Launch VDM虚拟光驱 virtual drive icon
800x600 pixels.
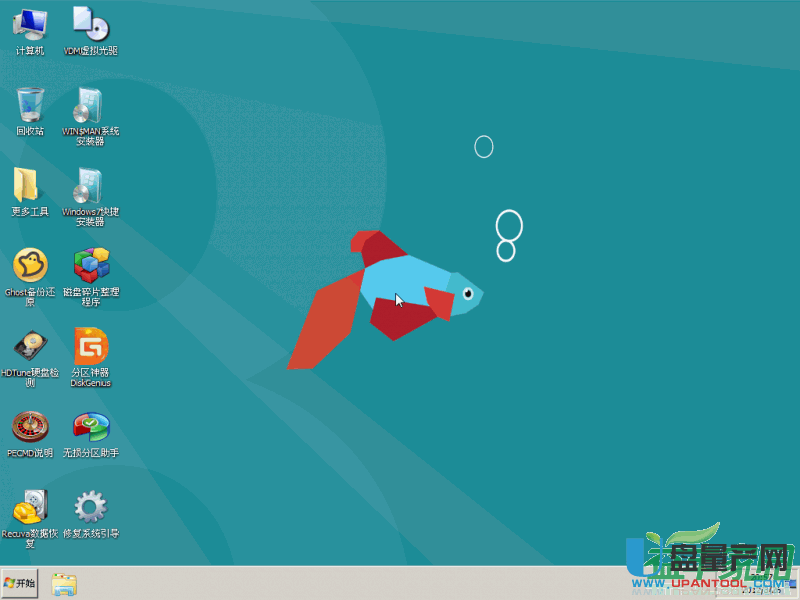pyautogui.click(x=90, y=24)
